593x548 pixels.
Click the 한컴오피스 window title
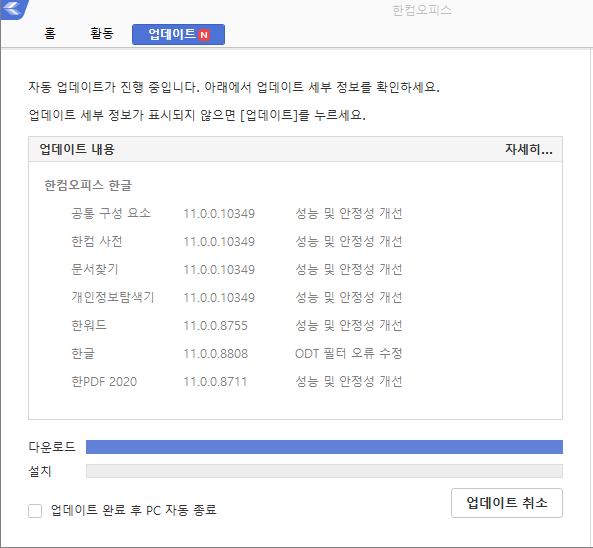[422, 10]
